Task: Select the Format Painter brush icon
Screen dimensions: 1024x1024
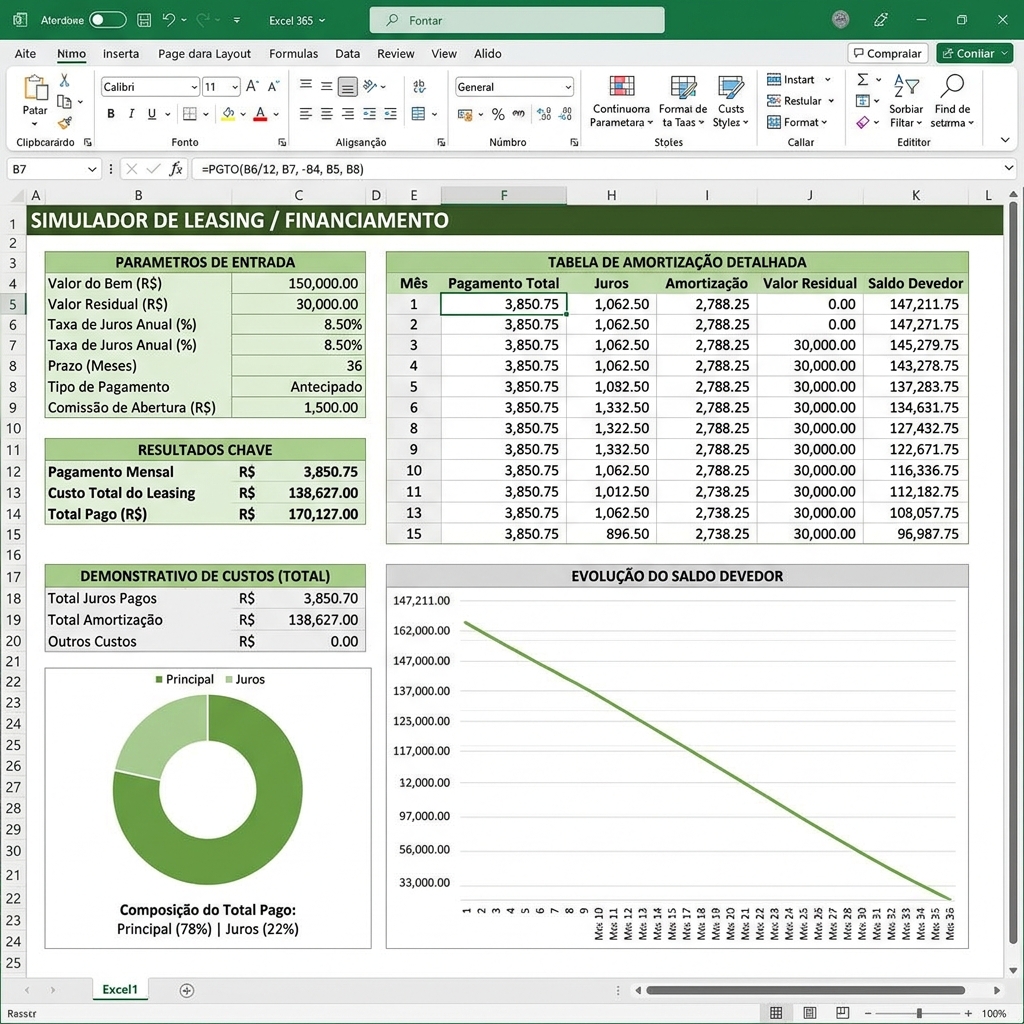Action: tap(64, 123)
